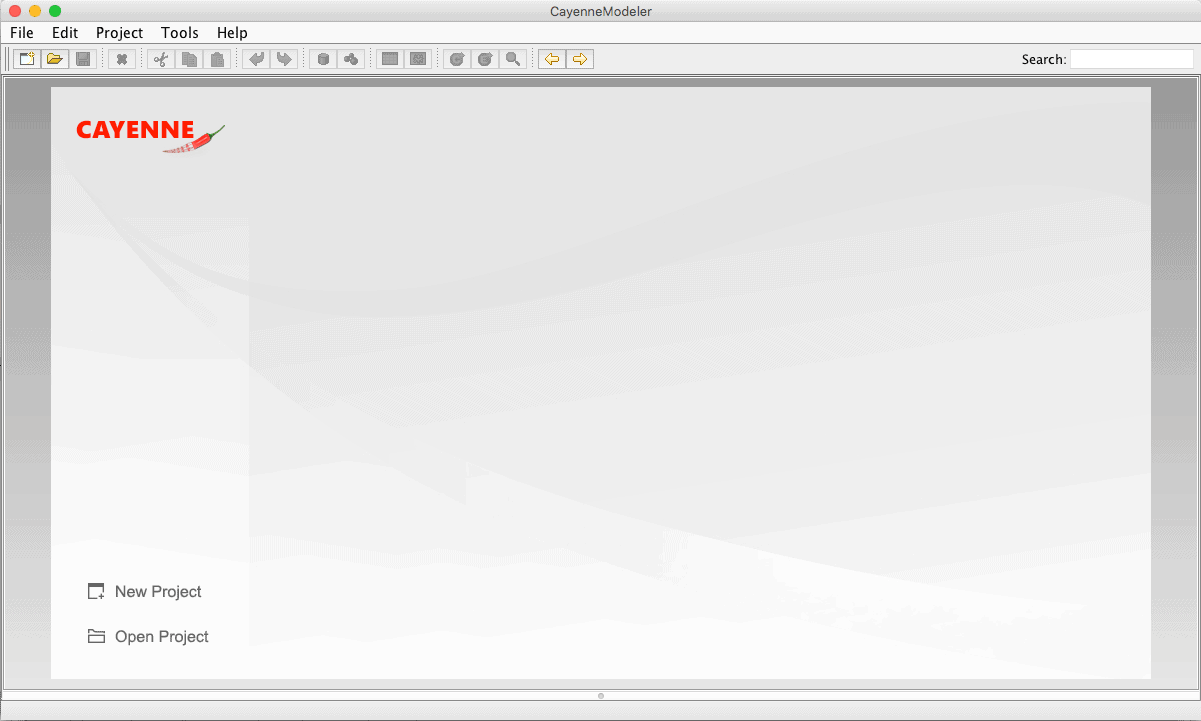Viewport: 1201px width, 721px height.
Task: Click the Remove X toolbar icon
Action: tap(121, 59)
